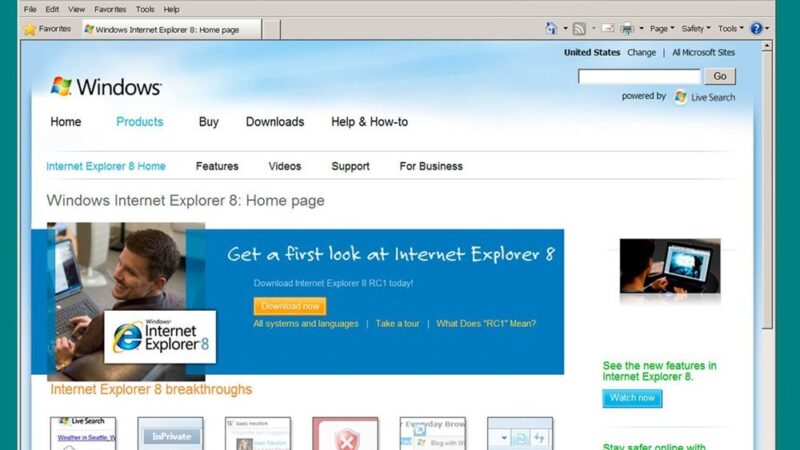Click the Windows flag logo on page
The width and height of the screenshot is (800, 450).
pyautogui.click(x=61, y=86)
